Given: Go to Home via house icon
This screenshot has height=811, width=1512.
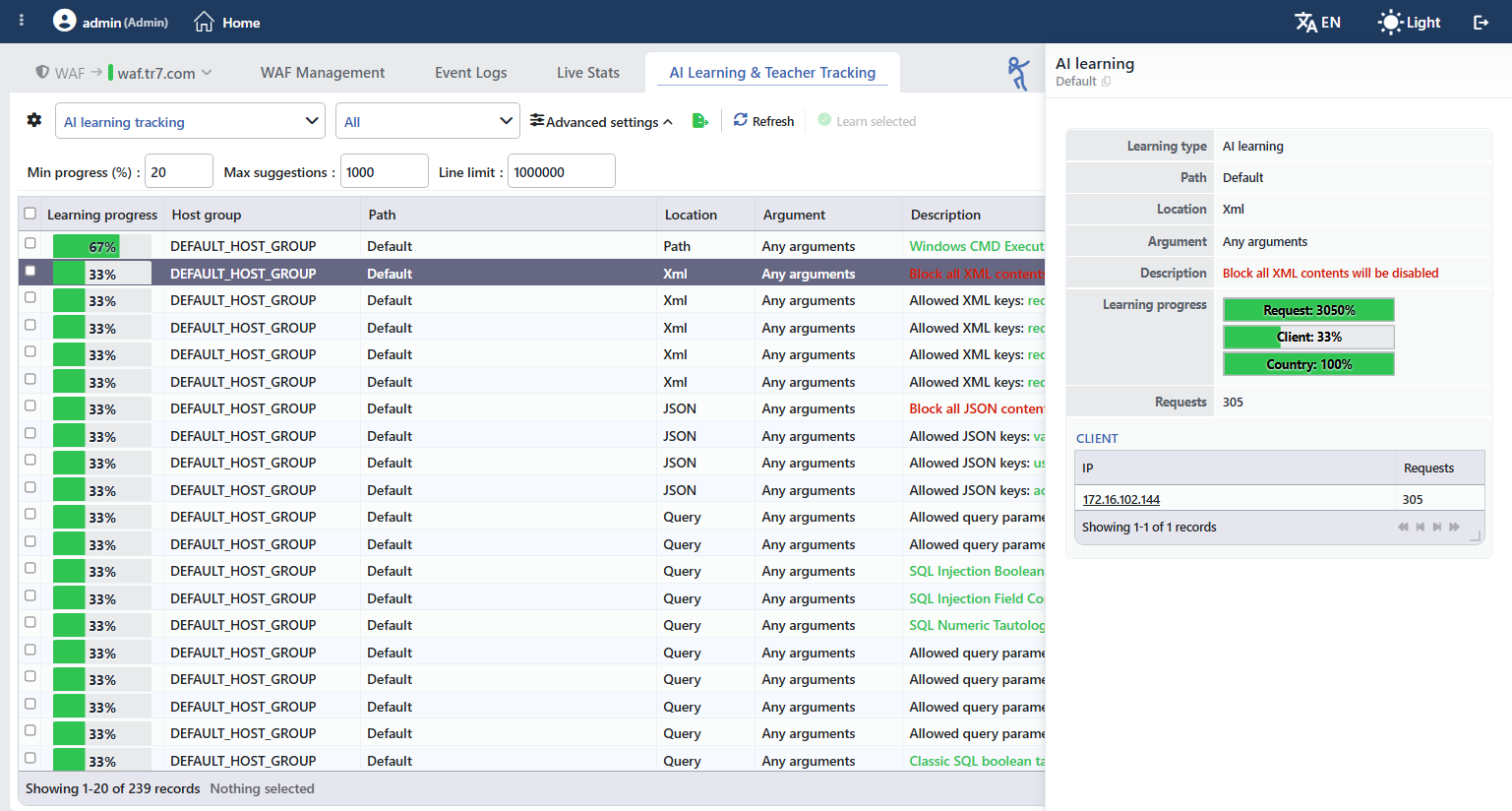Looking at the screenshot, I should click(x=204, y=22).
